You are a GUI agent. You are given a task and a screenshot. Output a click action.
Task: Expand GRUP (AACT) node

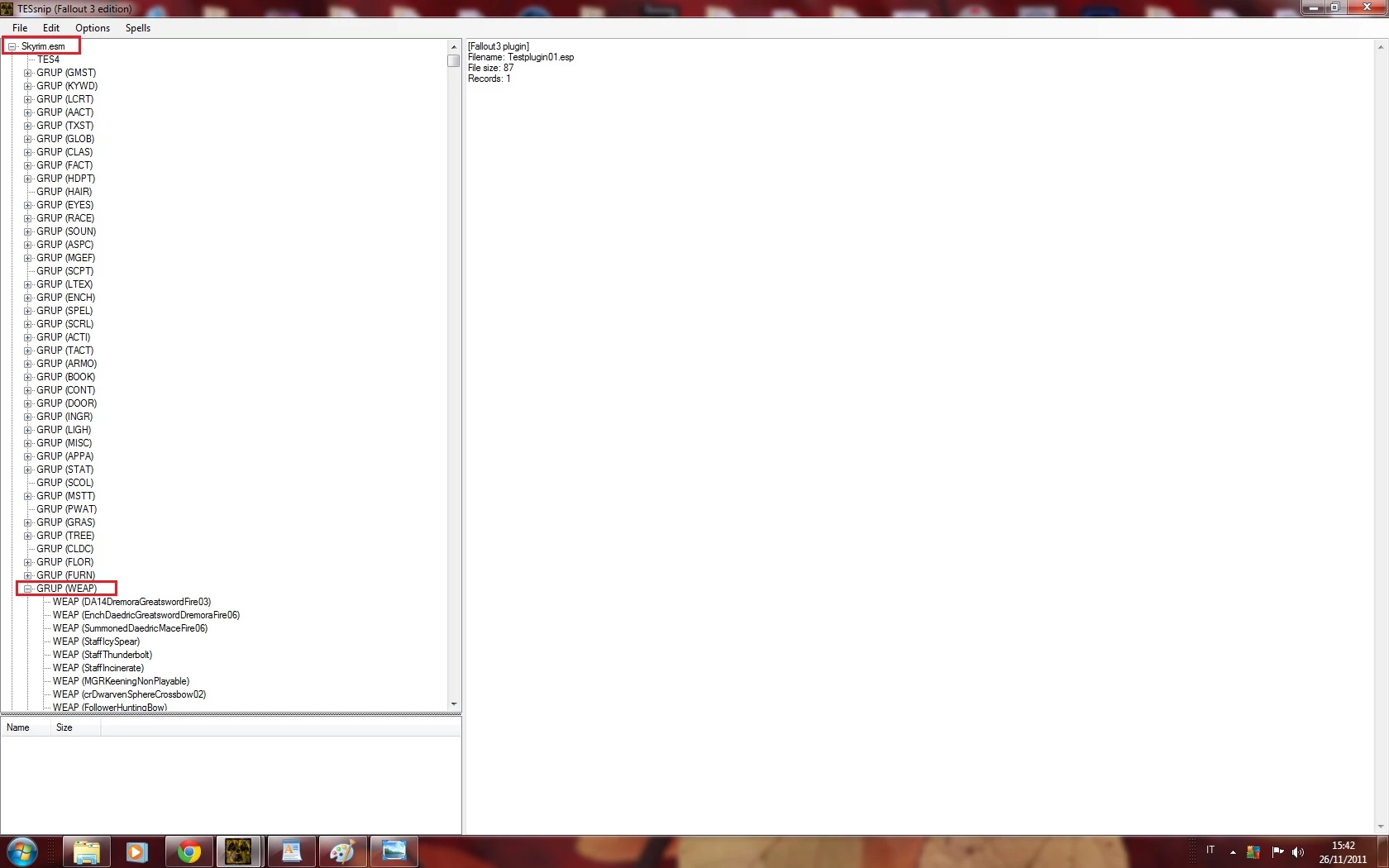click(x=27, y=112)
